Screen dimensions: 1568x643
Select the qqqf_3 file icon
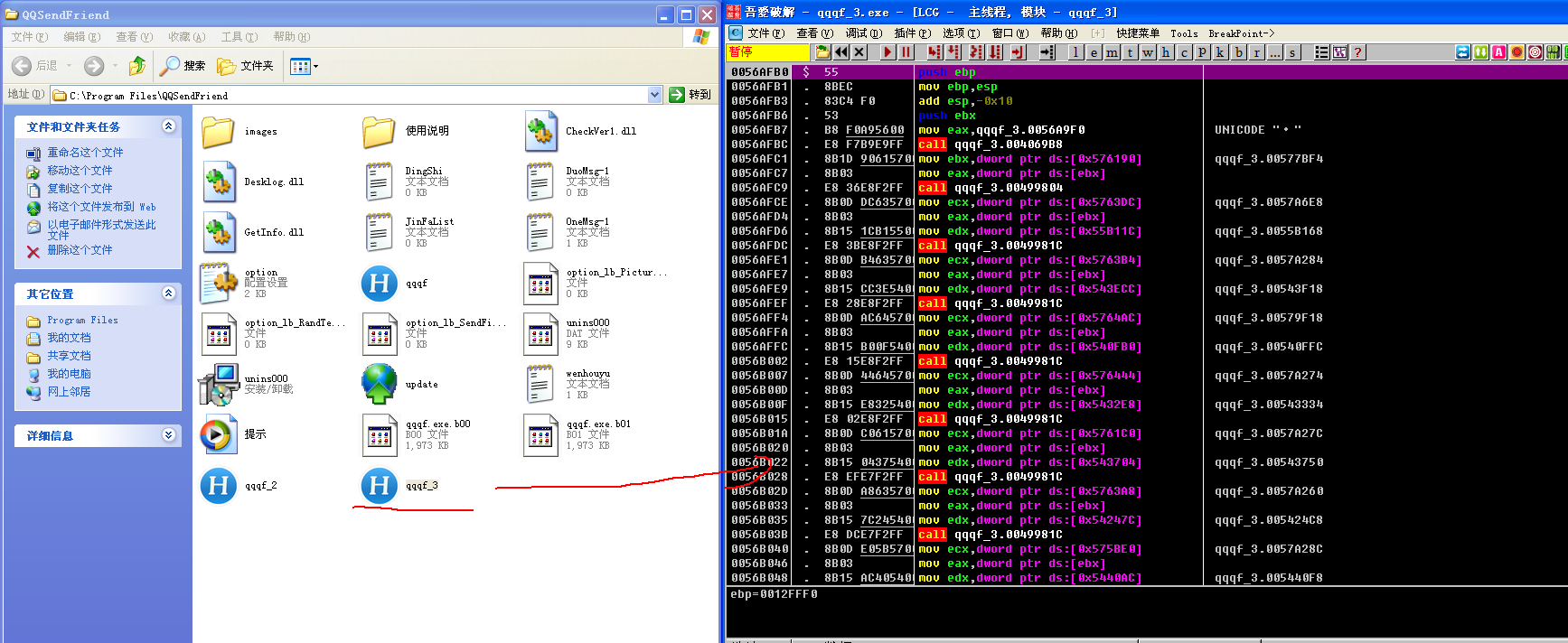point(380,486)
